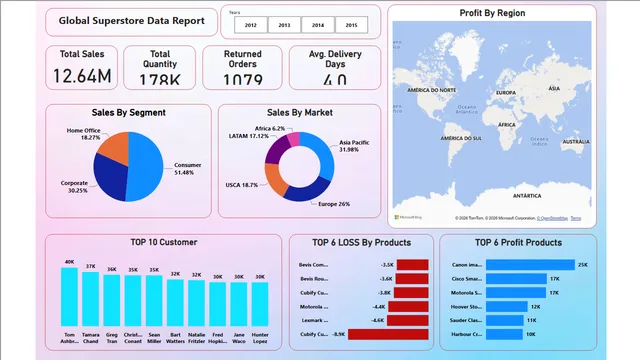The height and width of the screenshot is (360, 640).
Task: Click the Bevis Com... -3.5K loss bar
Action: (413, 265)
